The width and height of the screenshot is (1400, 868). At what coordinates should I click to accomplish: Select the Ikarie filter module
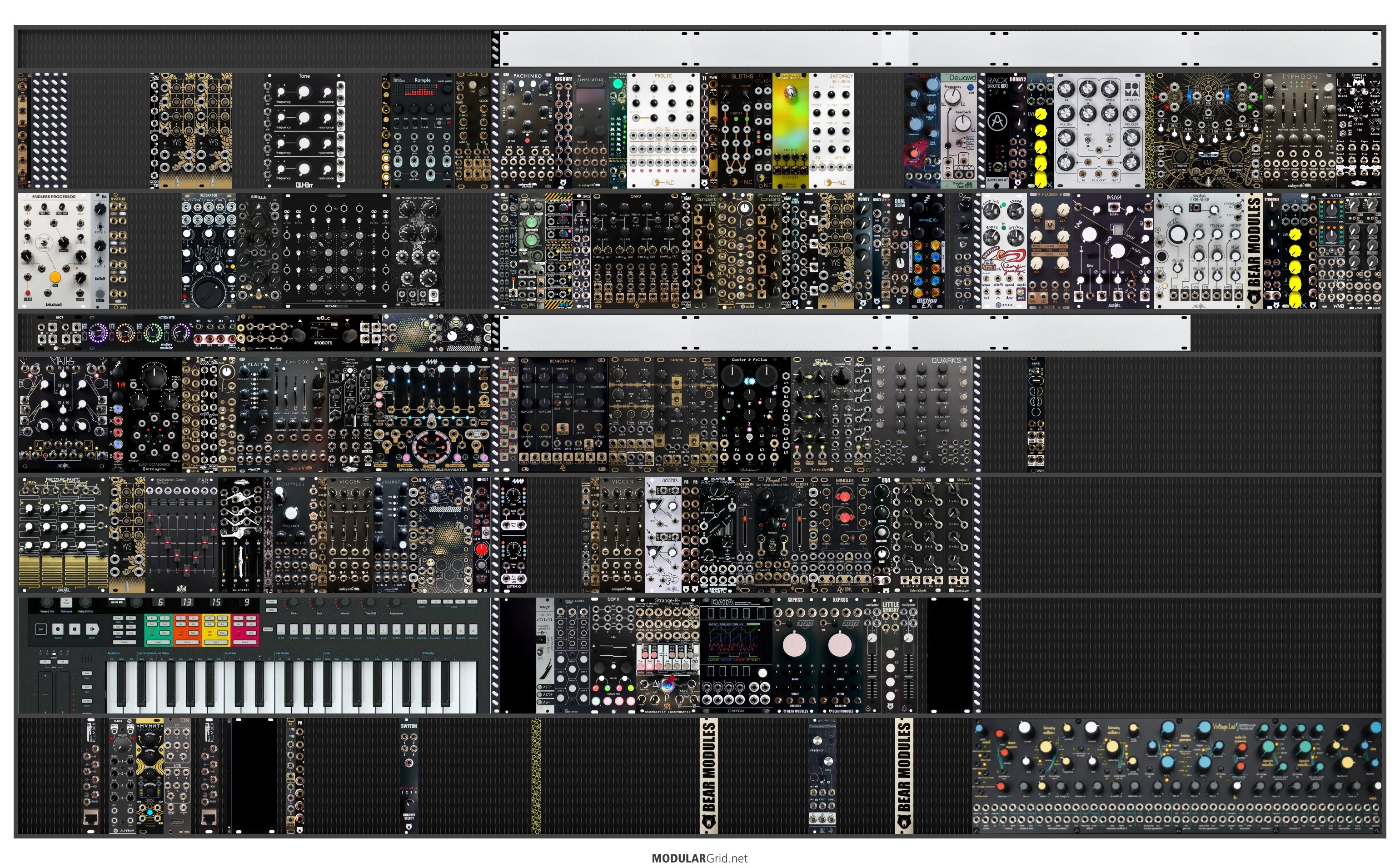717,535
